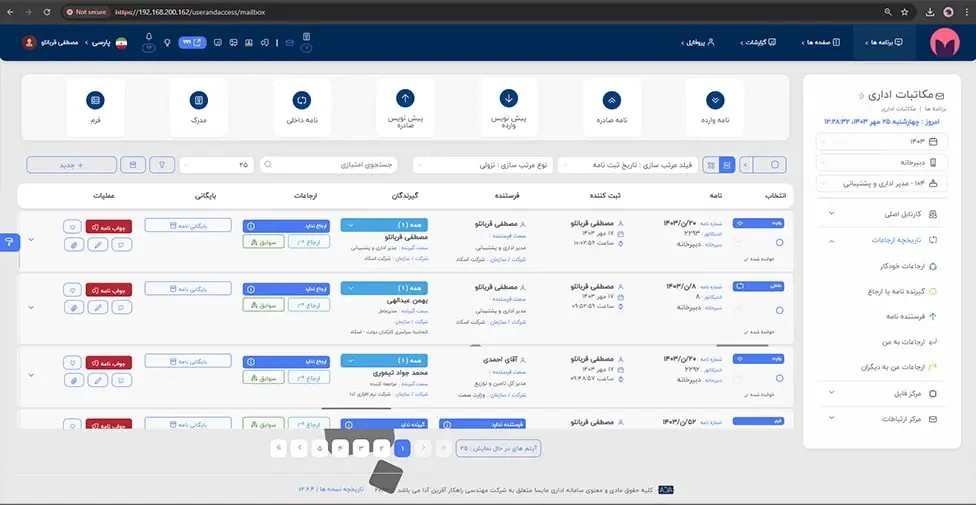976x505 pixels.
Task: Open the page size ۲۵ dropdown
Action: tap(216, 165)
